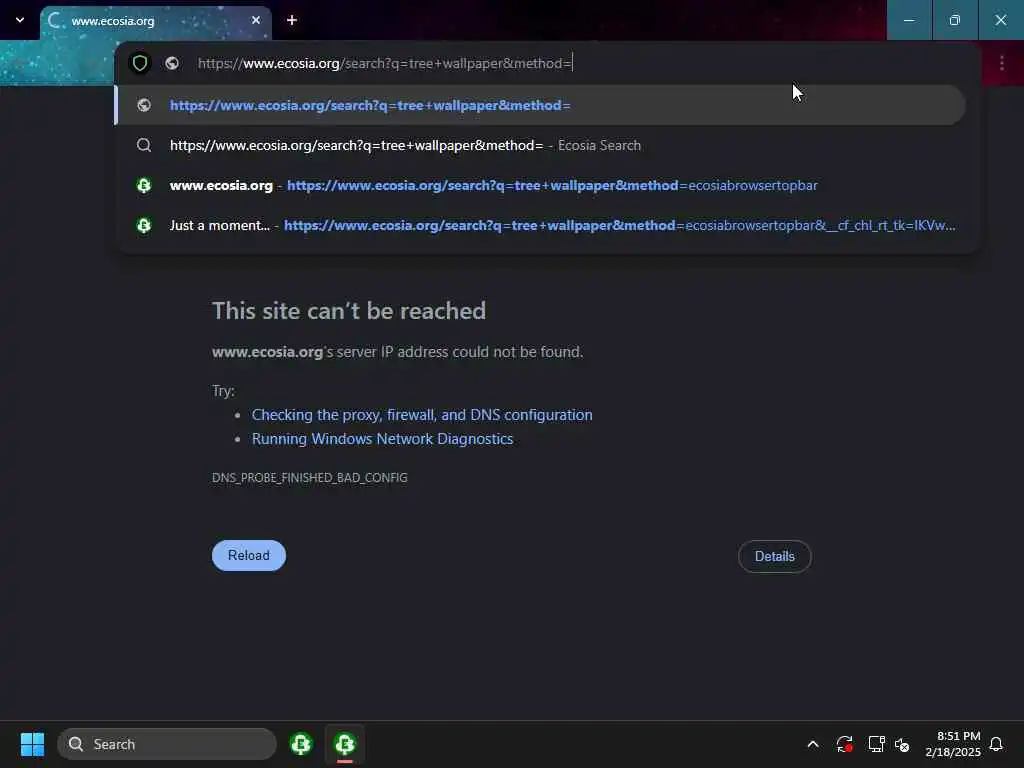Show hidden system tray icons chevron
The image size is (1024, 768).
813,744
